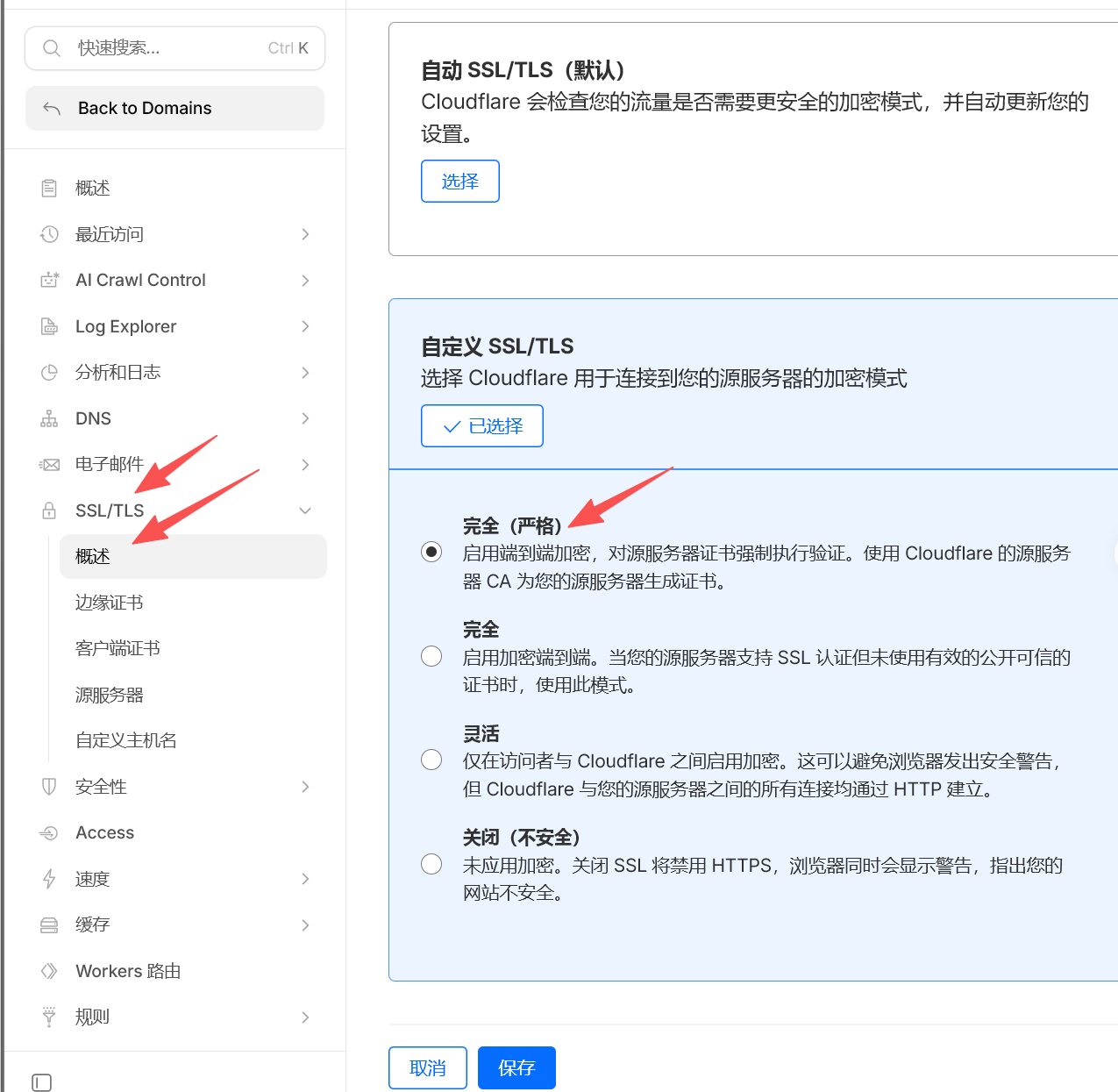Focus the 快速搜索 search field
1118x1092 pixels.
tap(167, 48)
